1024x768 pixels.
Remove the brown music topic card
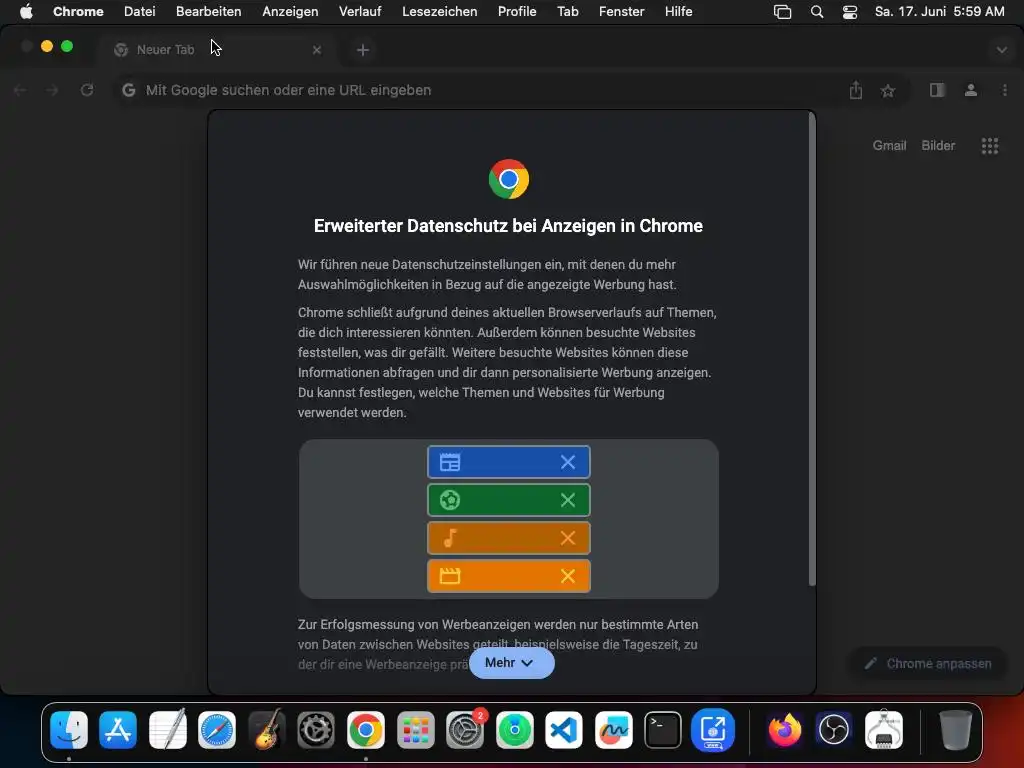pyautogui.click(x=568, y=537)
